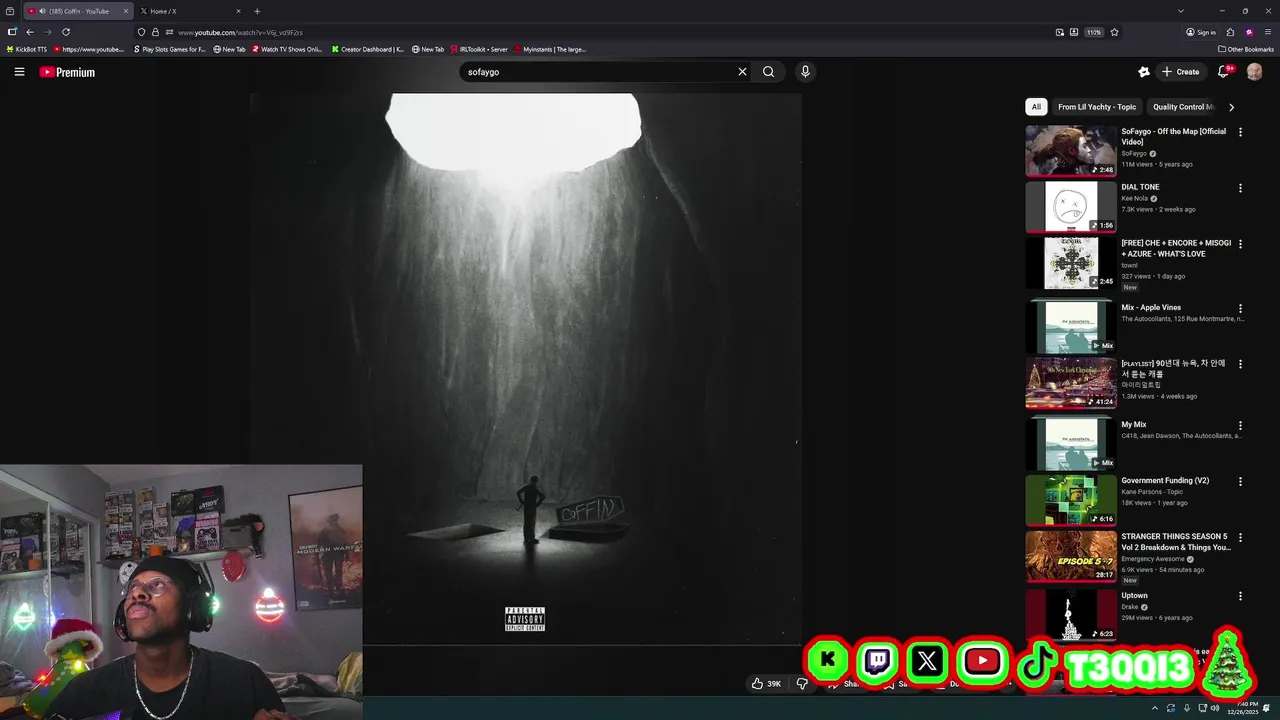Viewport: 1280px width, 720px height.
Task: Show more filter chips with right arrow
Action: point(1231,107)
